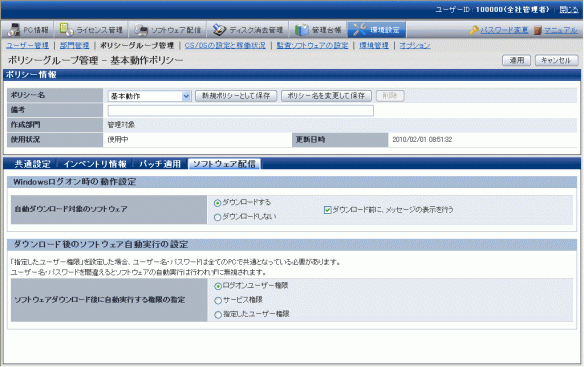The width and height of the screenshot is (584, 367).
Task: Click the 使用中 status text
Action: [118, 139]
